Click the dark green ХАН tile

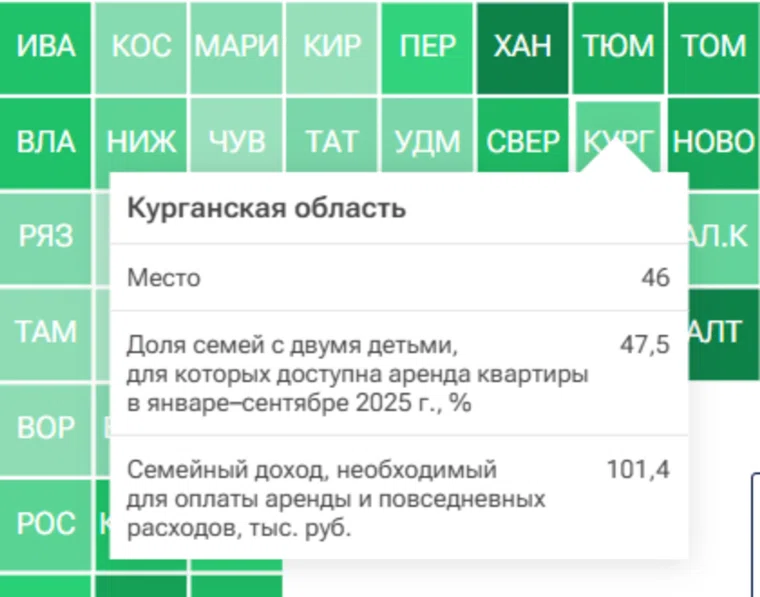522,47
